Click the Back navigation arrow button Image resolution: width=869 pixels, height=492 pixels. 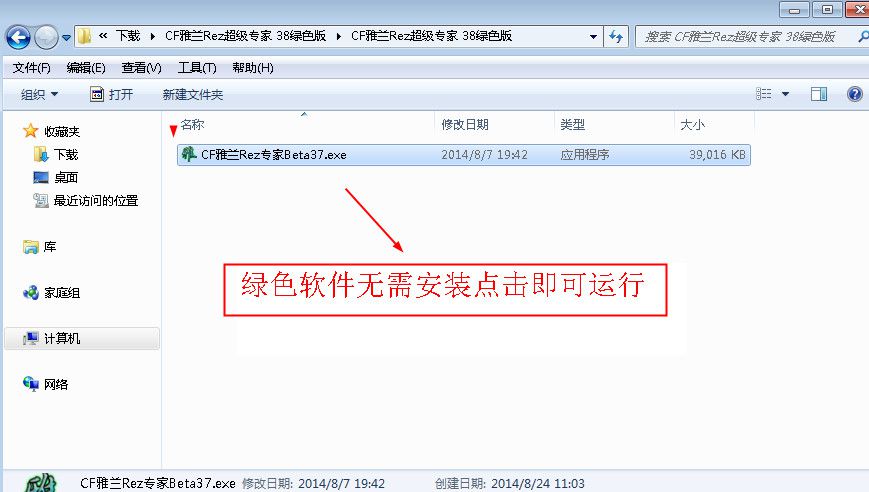18,38
